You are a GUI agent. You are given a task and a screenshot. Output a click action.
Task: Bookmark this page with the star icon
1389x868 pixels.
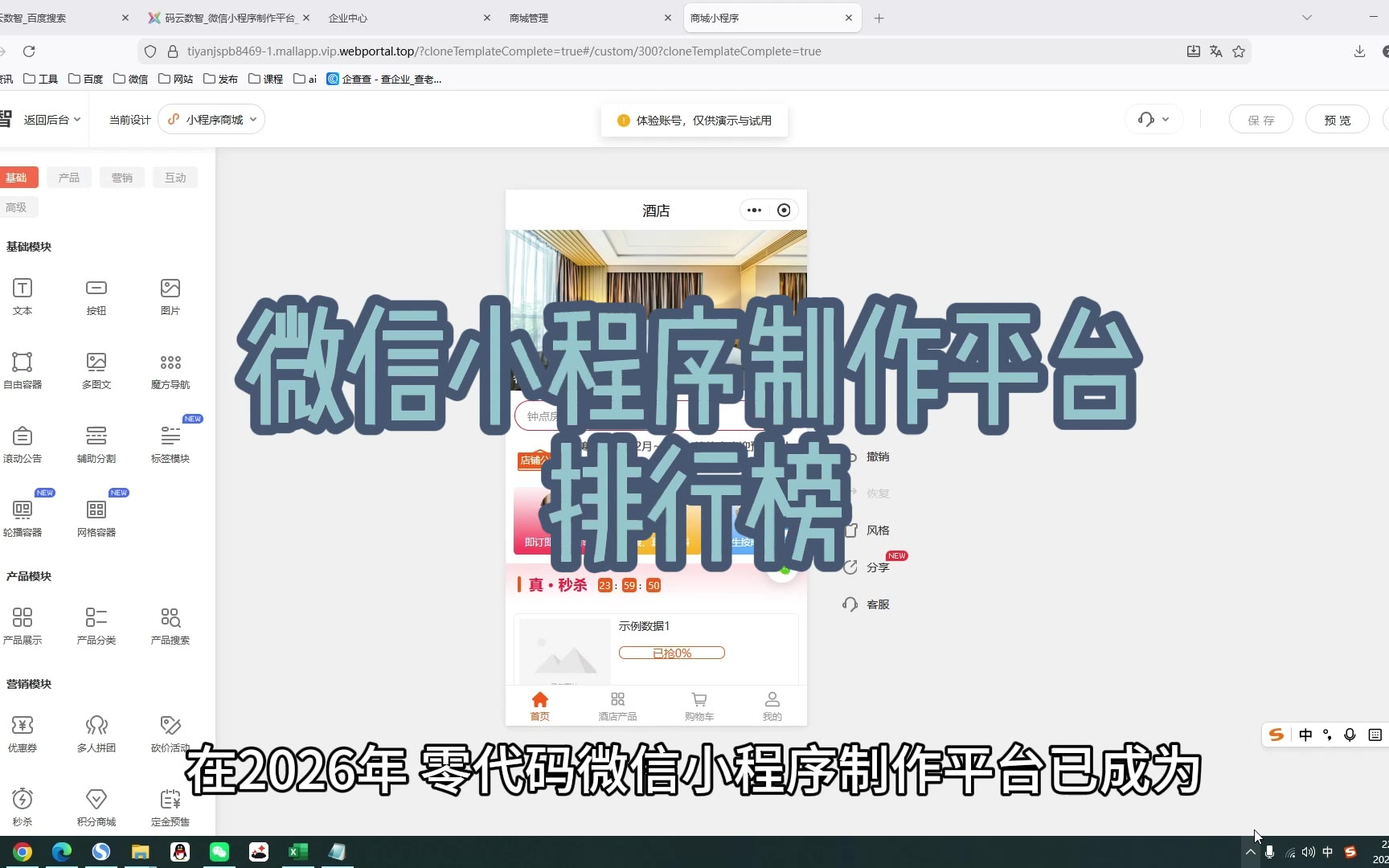pos(1239,51)
